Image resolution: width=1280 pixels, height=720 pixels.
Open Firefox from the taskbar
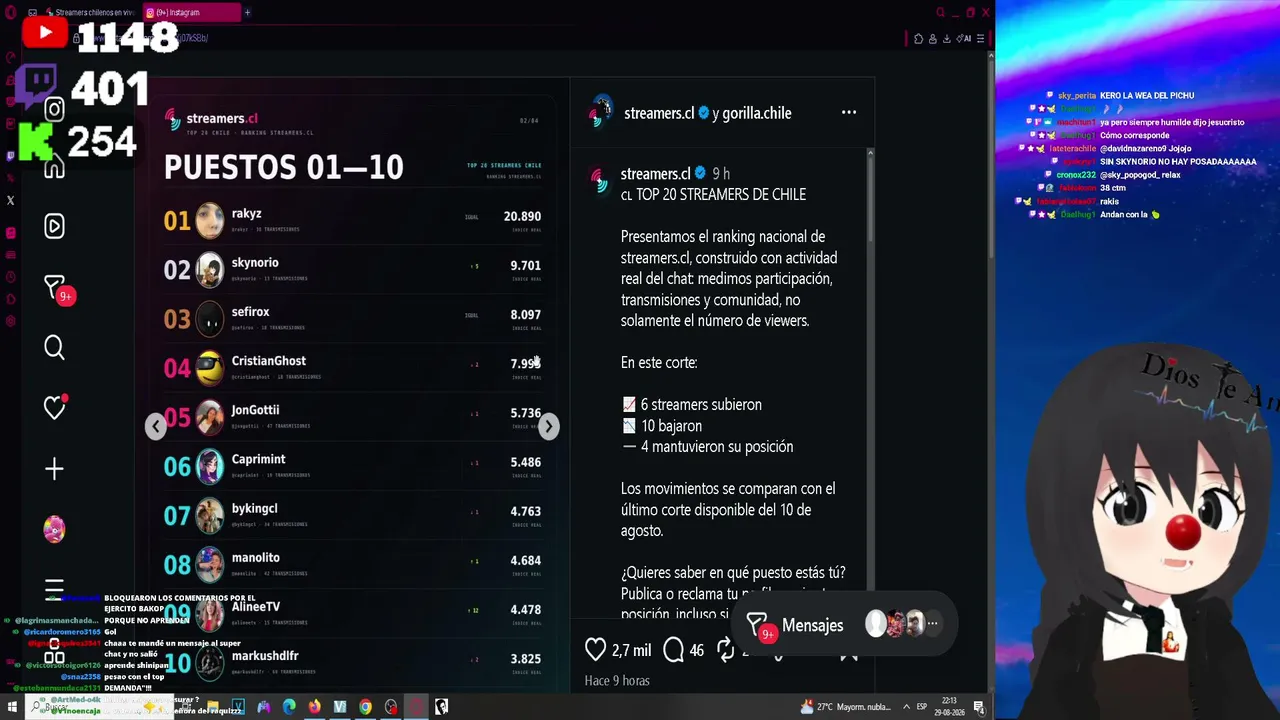314,707
